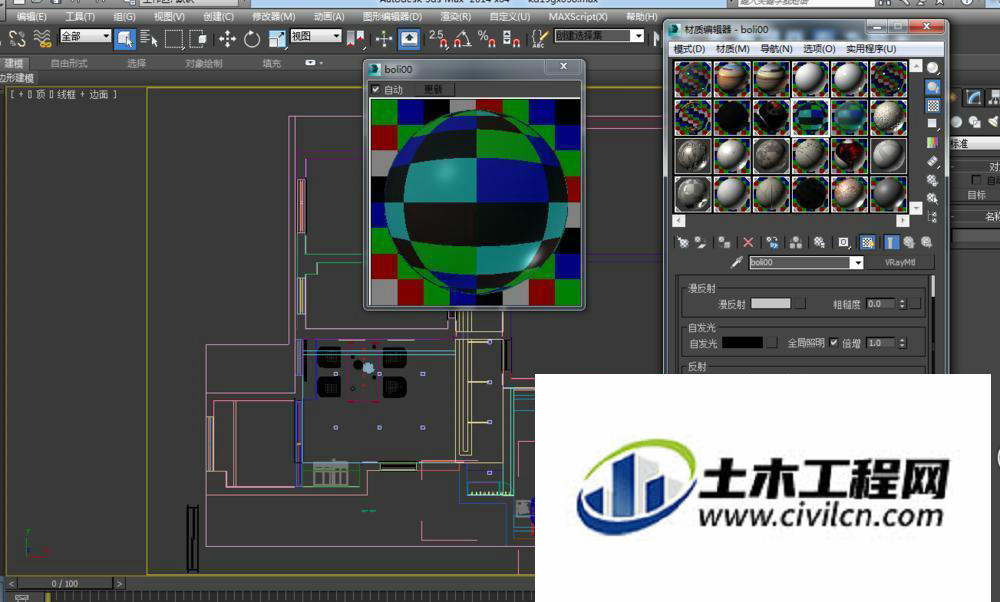Open 模式(D) menu in Material Editor

point(689,48)
